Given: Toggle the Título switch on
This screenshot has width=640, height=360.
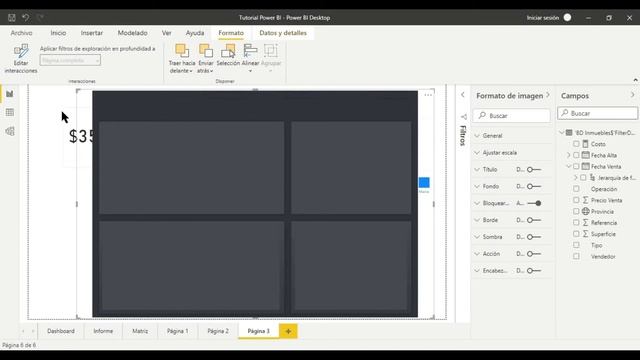Looking at the screenshot, I should click(x=534, y=169).
